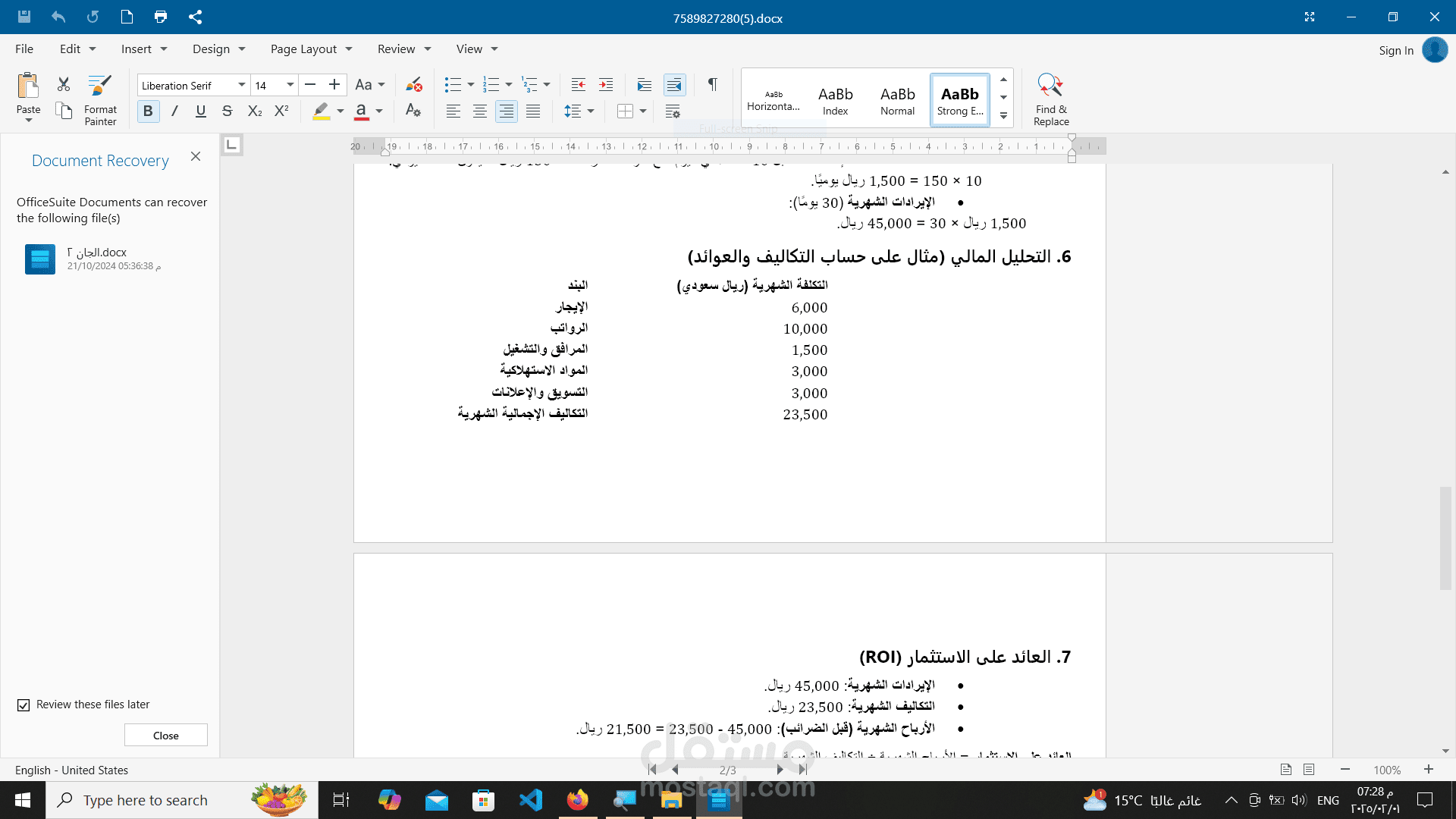The height and width of the screenshot is (819, 1456).
Task: Open paragraph settings icon
Action: point(673,111)
